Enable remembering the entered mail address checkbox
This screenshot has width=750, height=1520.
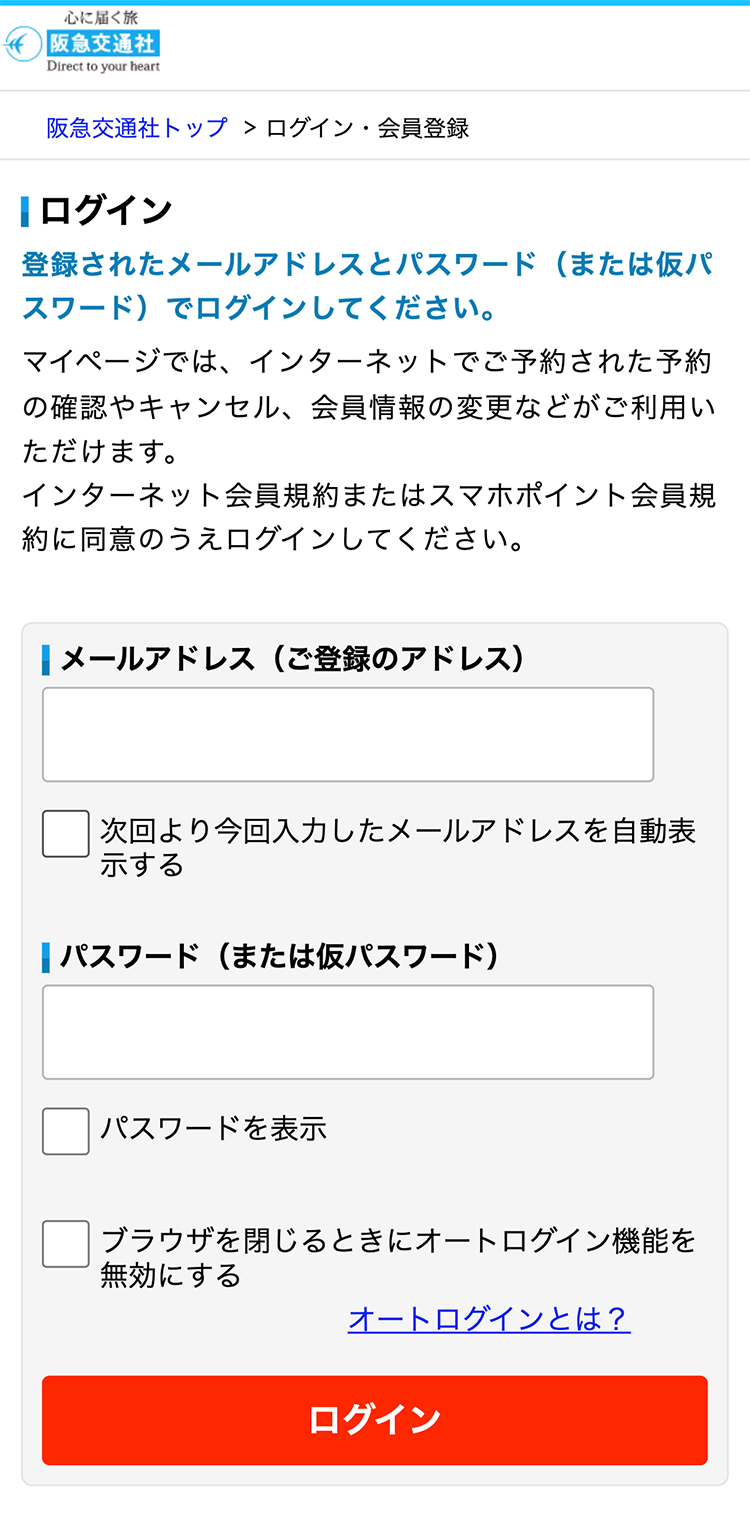(x=66, y=834)
